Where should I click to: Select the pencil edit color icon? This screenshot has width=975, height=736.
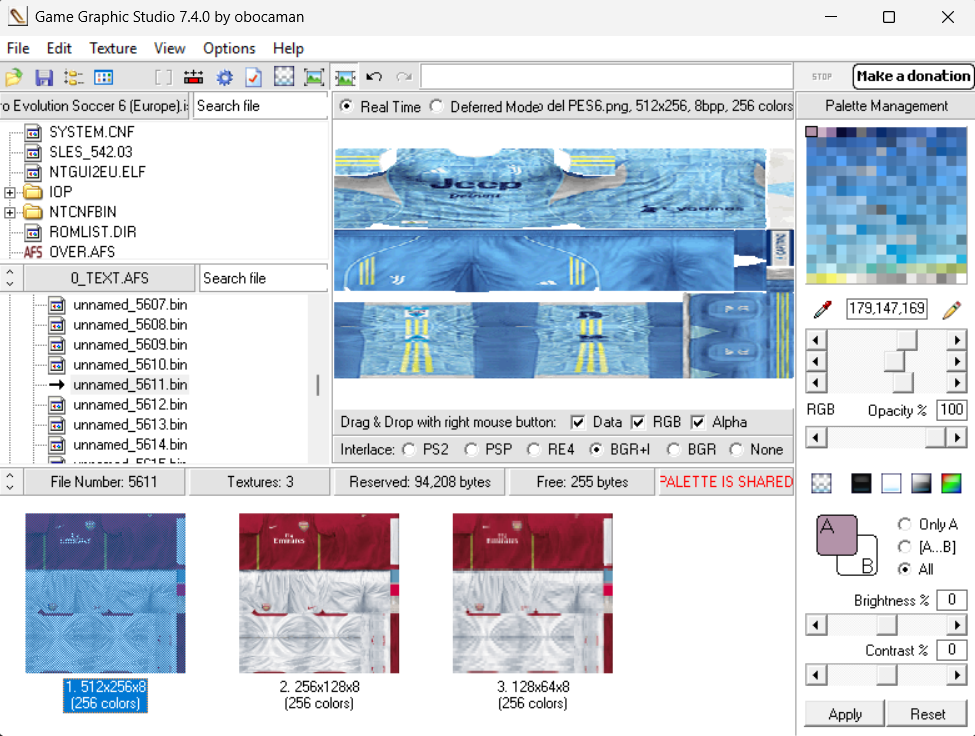[952, 309]
